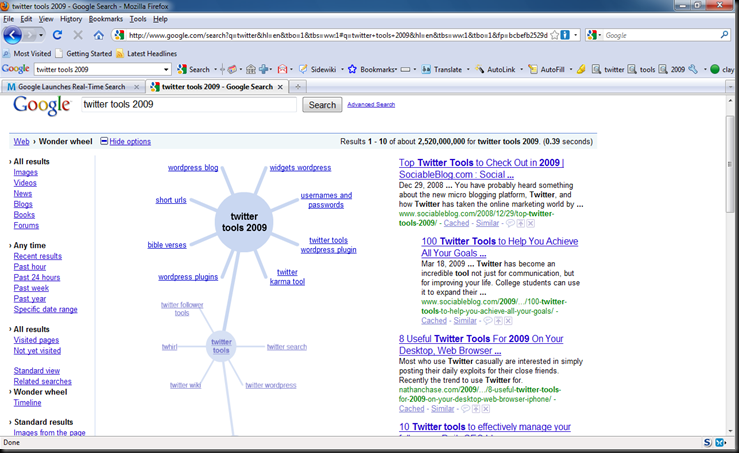The image size is (739, 453).
Task: Open a new tab with the plus button
Action: [x=298, y=87]
